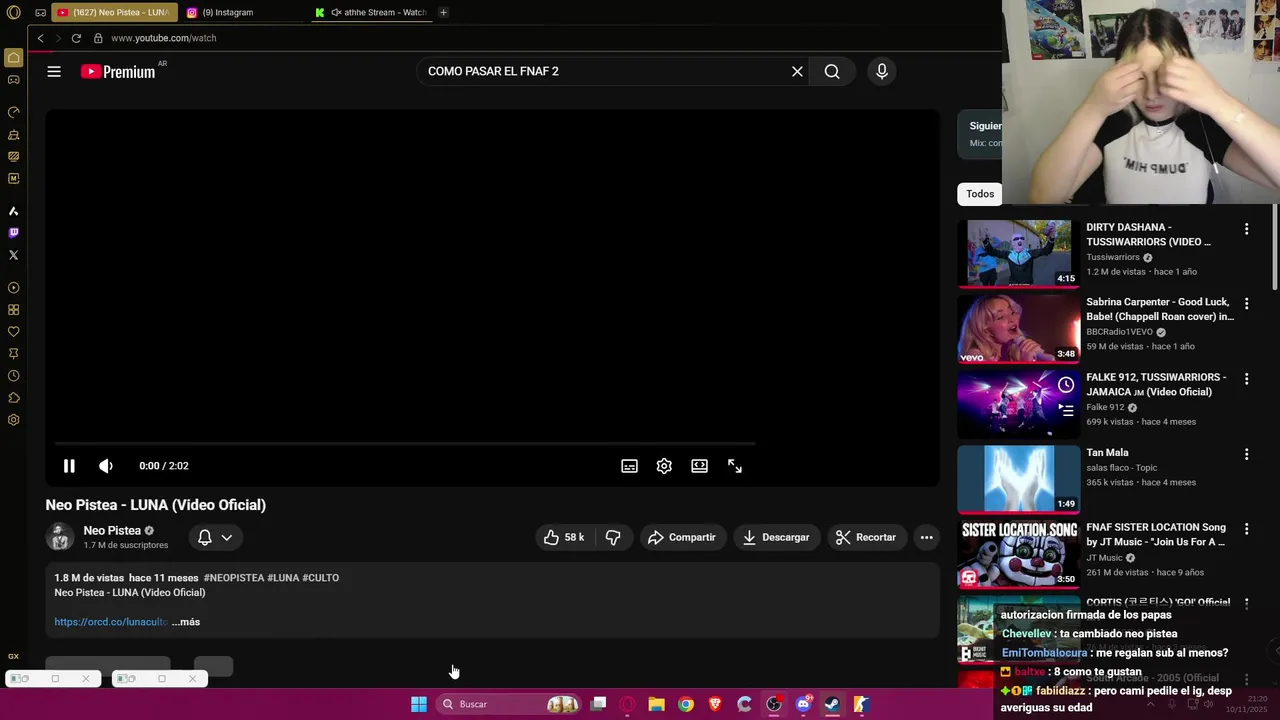
Task: Click the Recortar clip button
Action: 866,537
